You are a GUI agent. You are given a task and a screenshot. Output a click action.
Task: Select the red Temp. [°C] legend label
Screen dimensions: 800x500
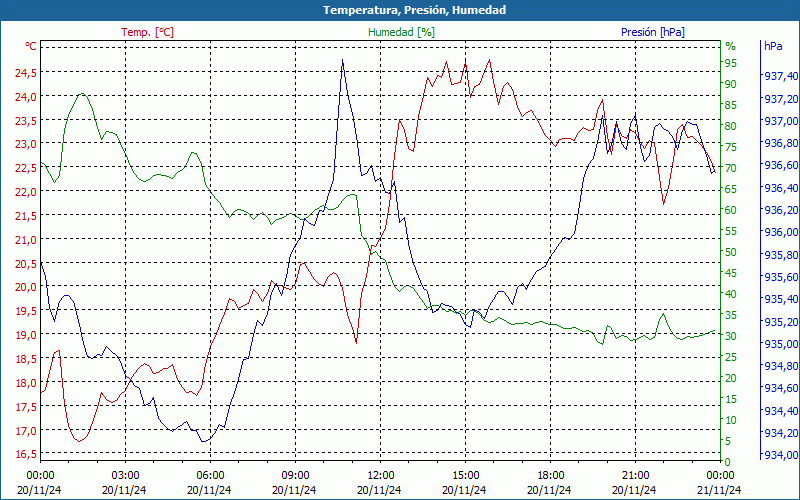point(147,32)
